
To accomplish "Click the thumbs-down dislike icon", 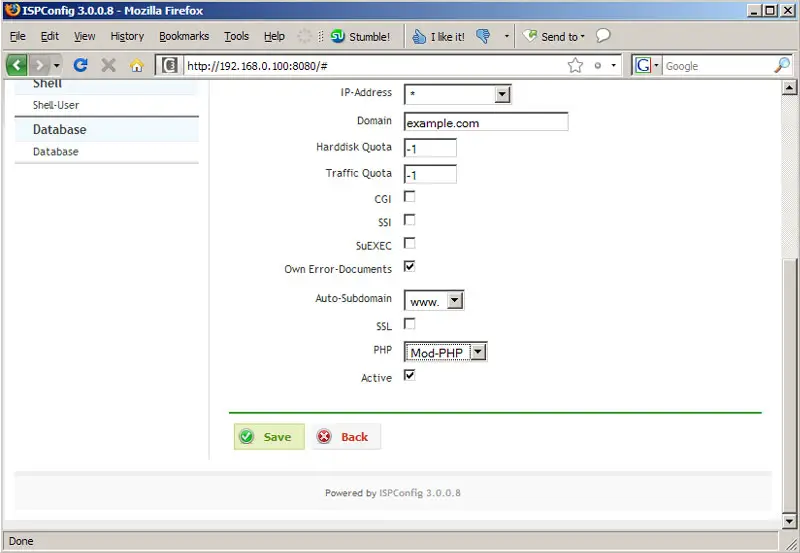I will click(x=483, y=36).
